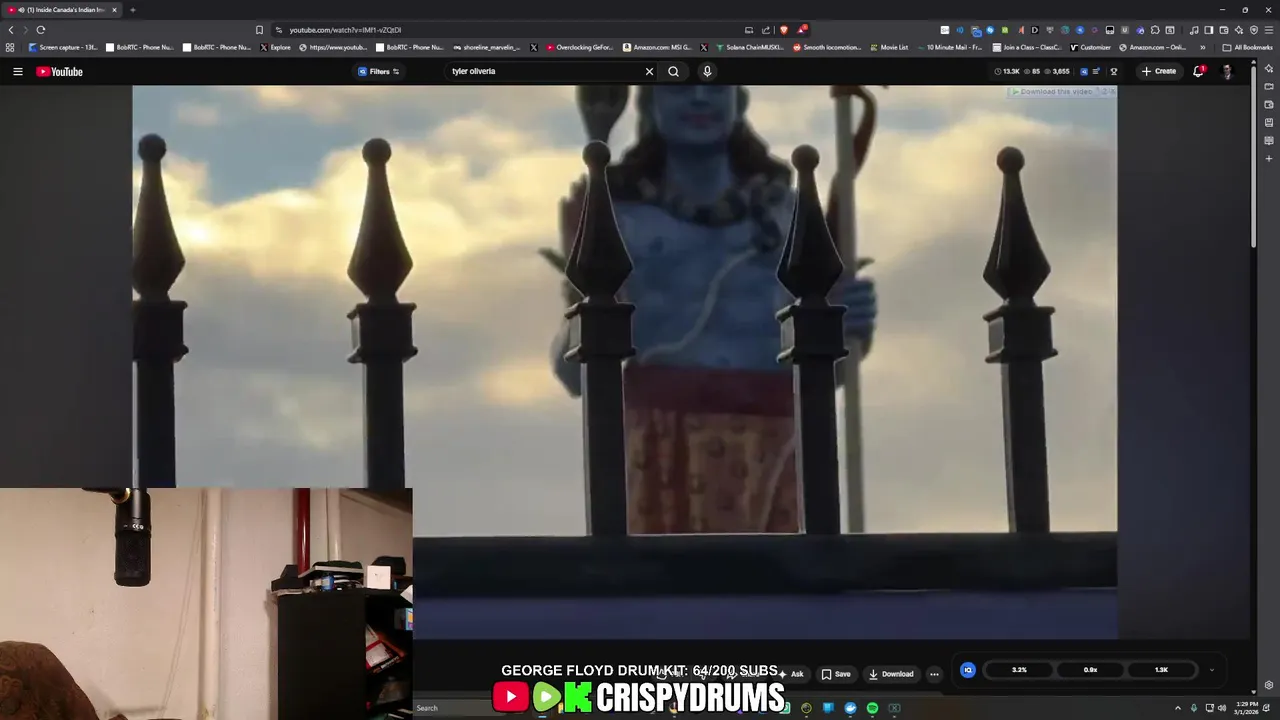Click the 'Download this video' overlay link
This screenshot has height=720, width=1280.
1057,92
